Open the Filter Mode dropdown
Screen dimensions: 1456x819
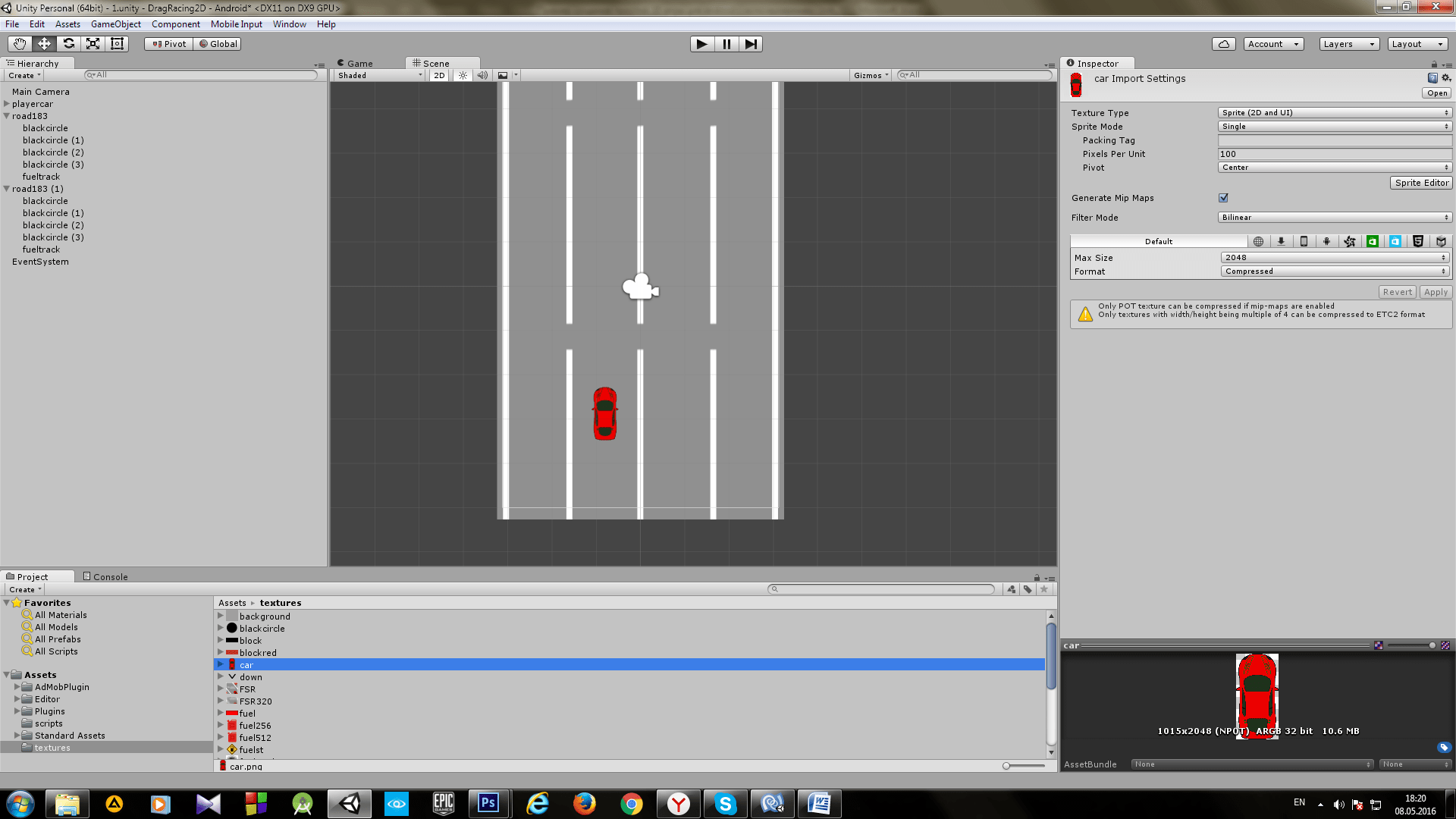(x=1335, y=218)
